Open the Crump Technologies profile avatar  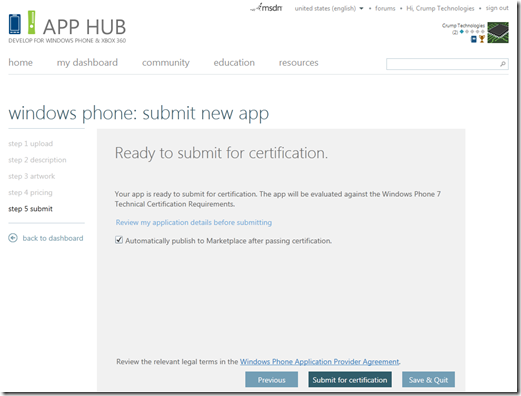pyautogui.click(x=498, y=32)
